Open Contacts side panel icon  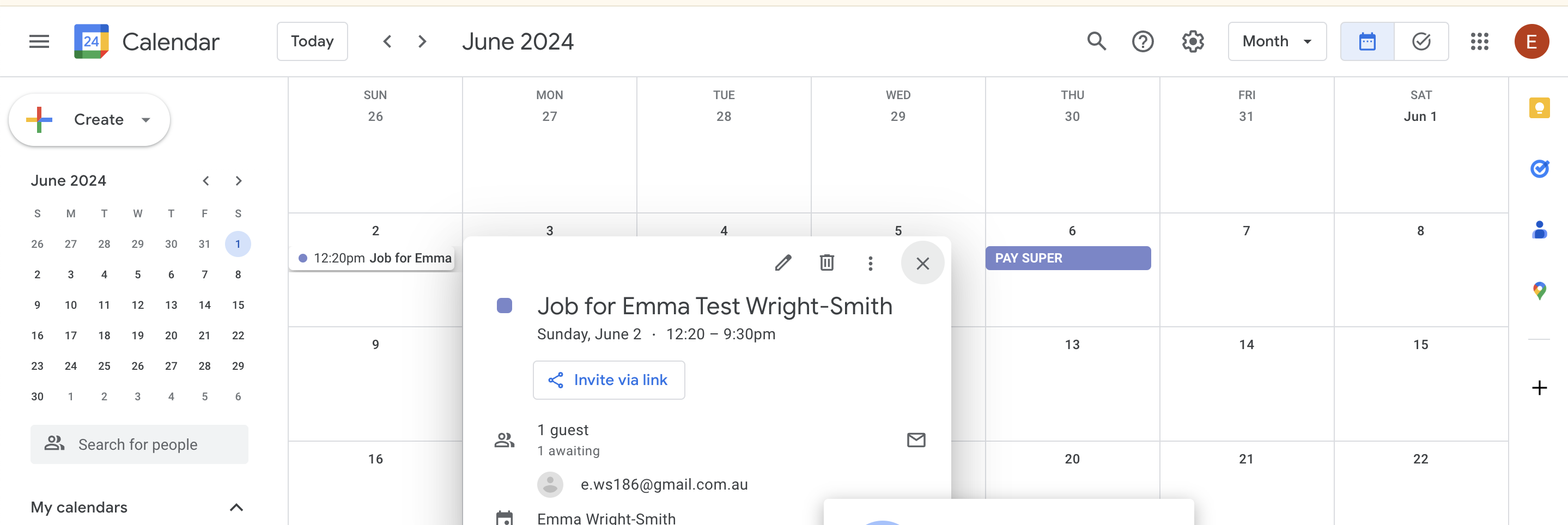coord(1539,230)
